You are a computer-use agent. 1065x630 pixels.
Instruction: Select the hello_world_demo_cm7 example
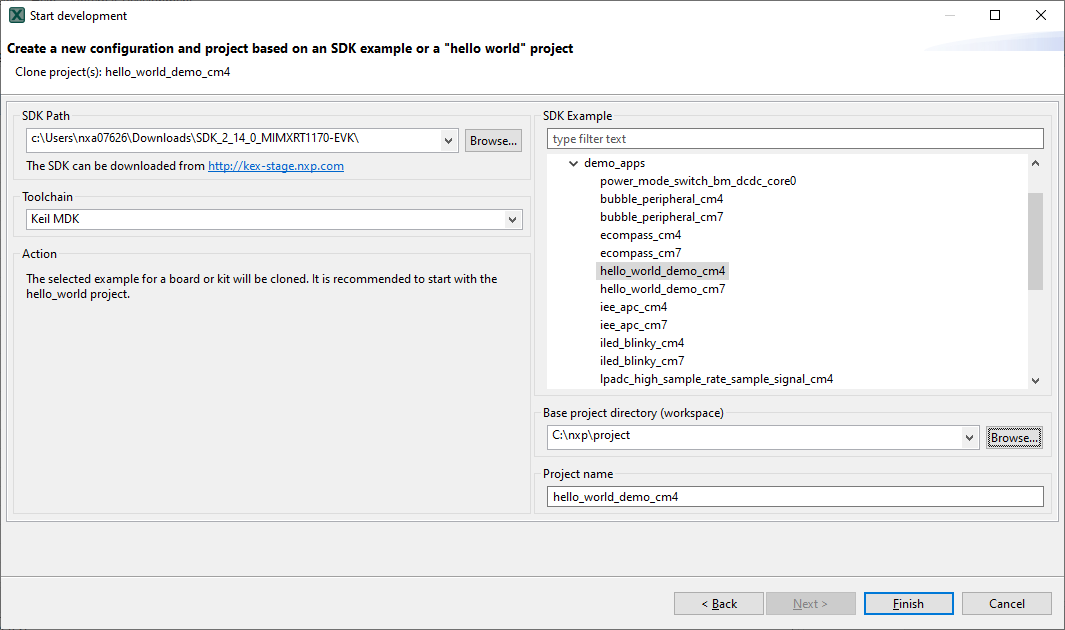[x=662, y=289]
